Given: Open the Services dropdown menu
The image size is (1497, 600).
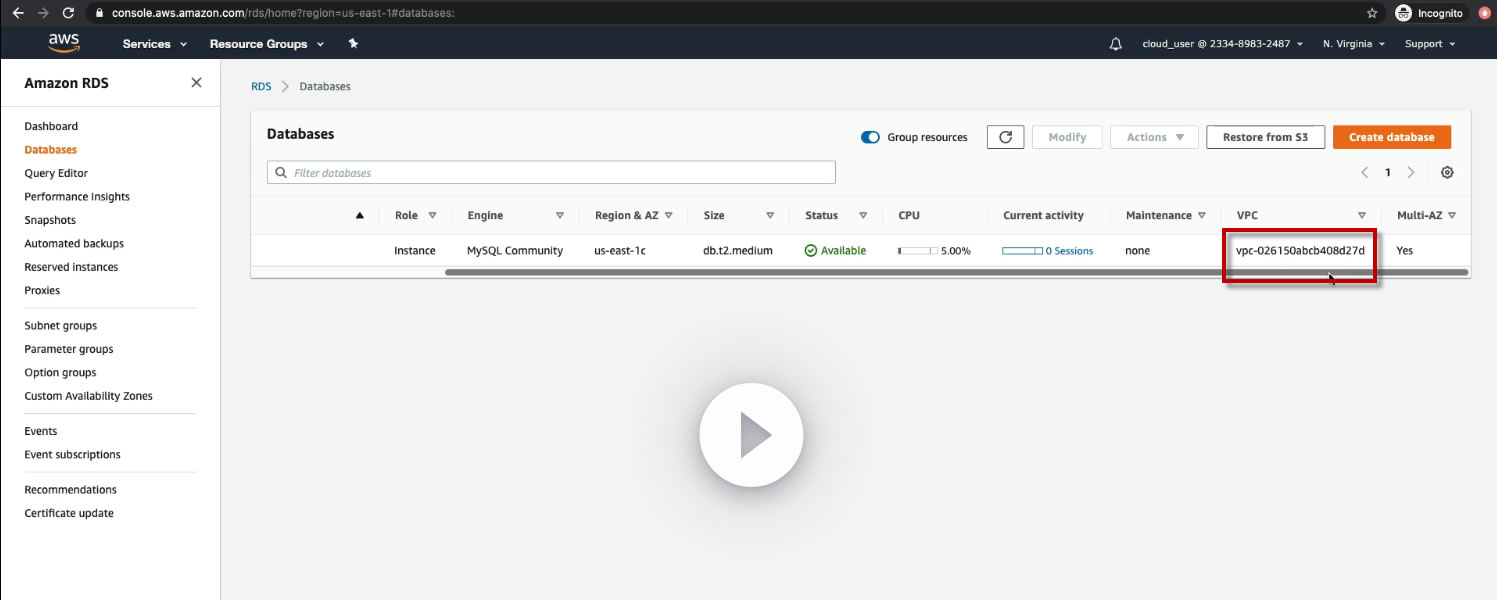Looking at the screenshot, I should [x=155, y=44].
